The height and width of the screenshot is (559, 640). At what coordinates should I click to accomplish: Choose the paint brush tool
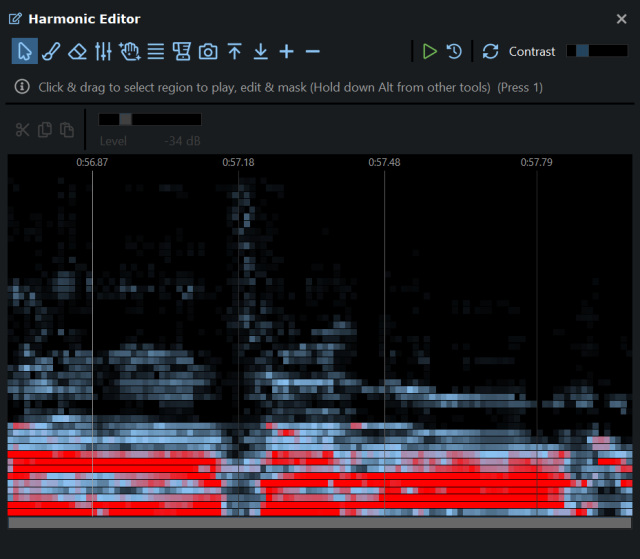(51, 51)
